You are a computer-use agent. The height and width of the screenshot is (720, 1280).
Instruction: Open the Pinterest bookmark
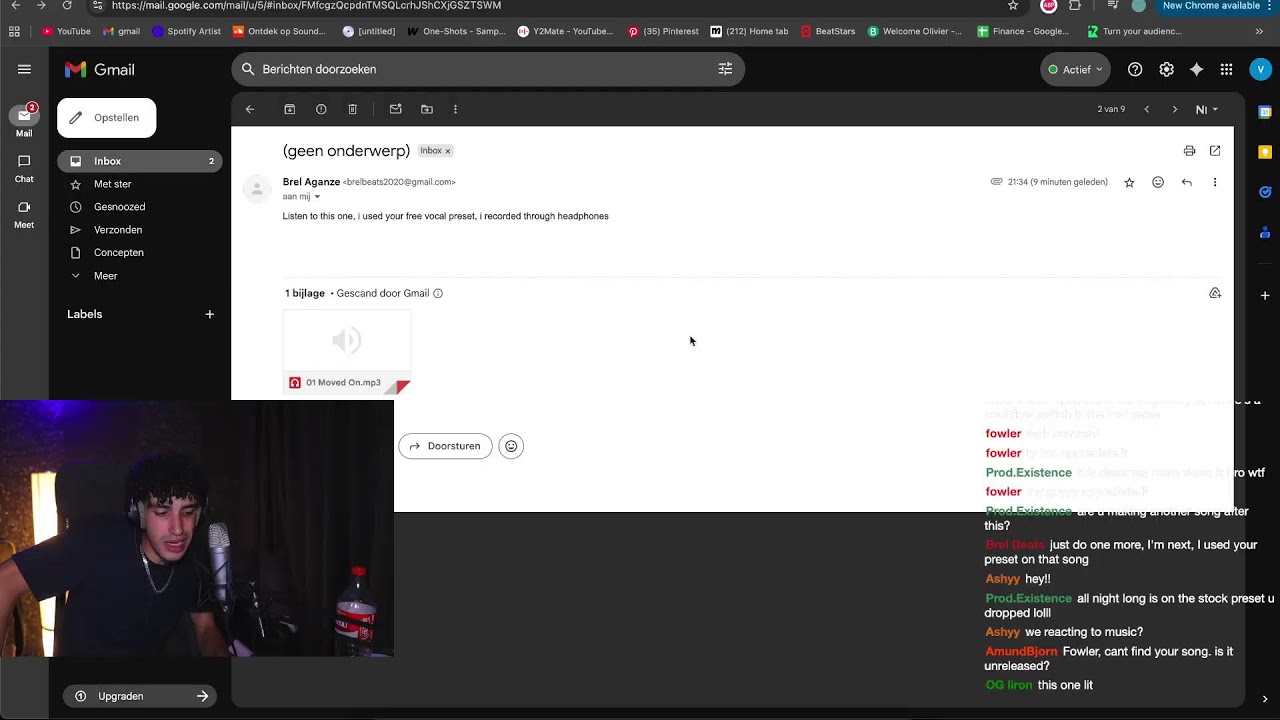pos(663,31)
